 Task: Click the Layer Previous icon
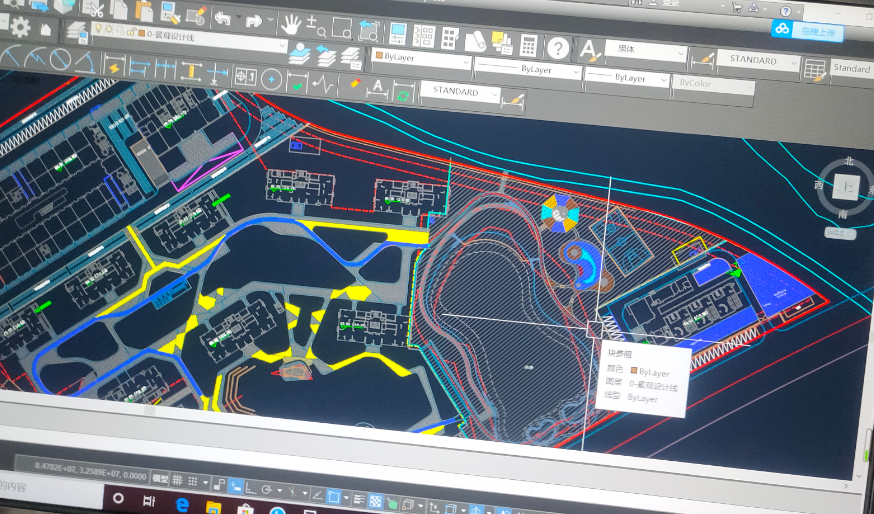tap(326, 55)
